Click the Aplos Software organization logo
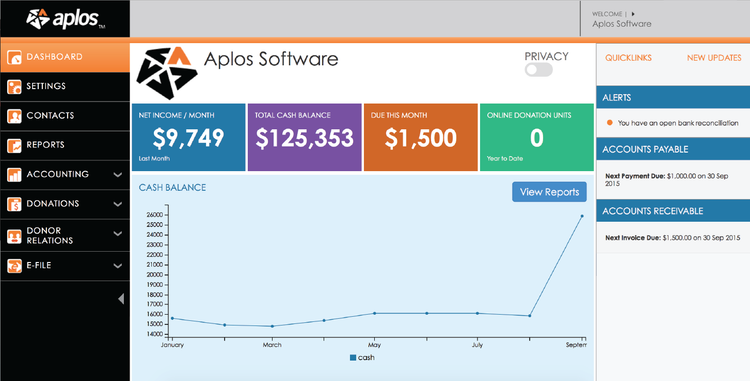This screenshot has width=750, height=381. pos(166,73)
